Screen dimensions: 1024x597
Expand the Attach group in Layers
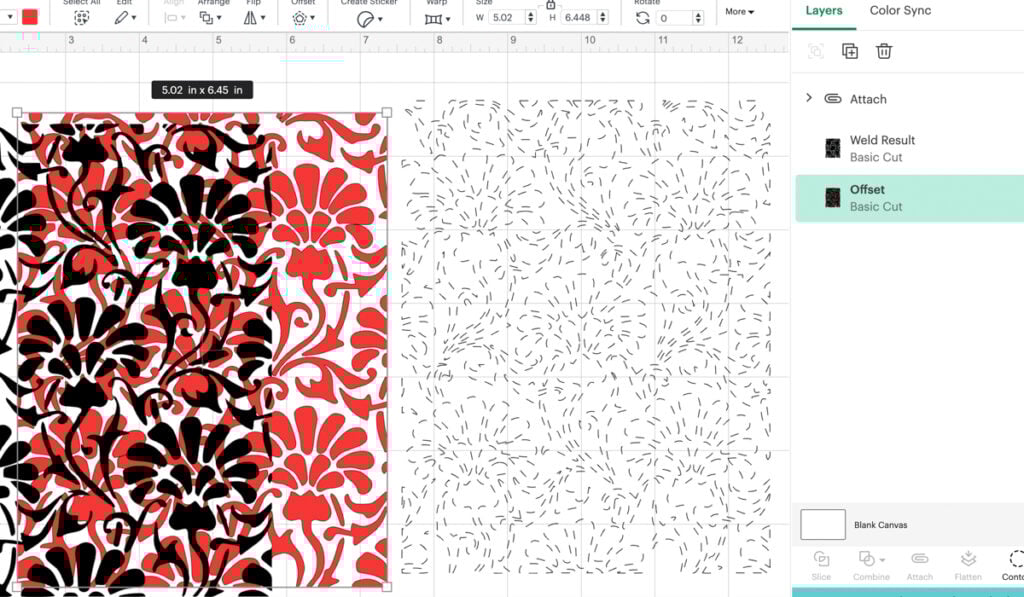coord(809,98)
